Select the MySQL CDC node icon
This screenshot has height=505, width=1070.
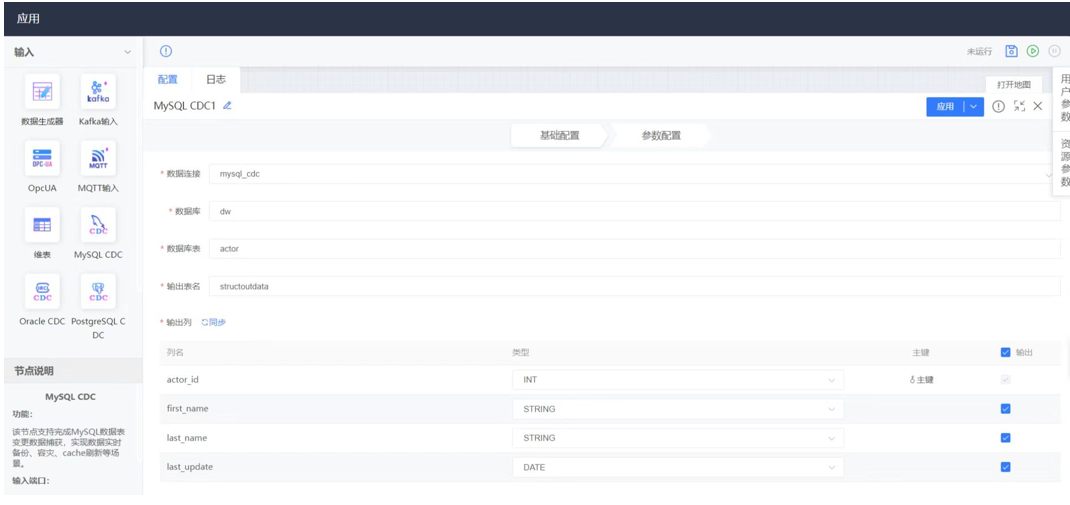click(98, 225)
